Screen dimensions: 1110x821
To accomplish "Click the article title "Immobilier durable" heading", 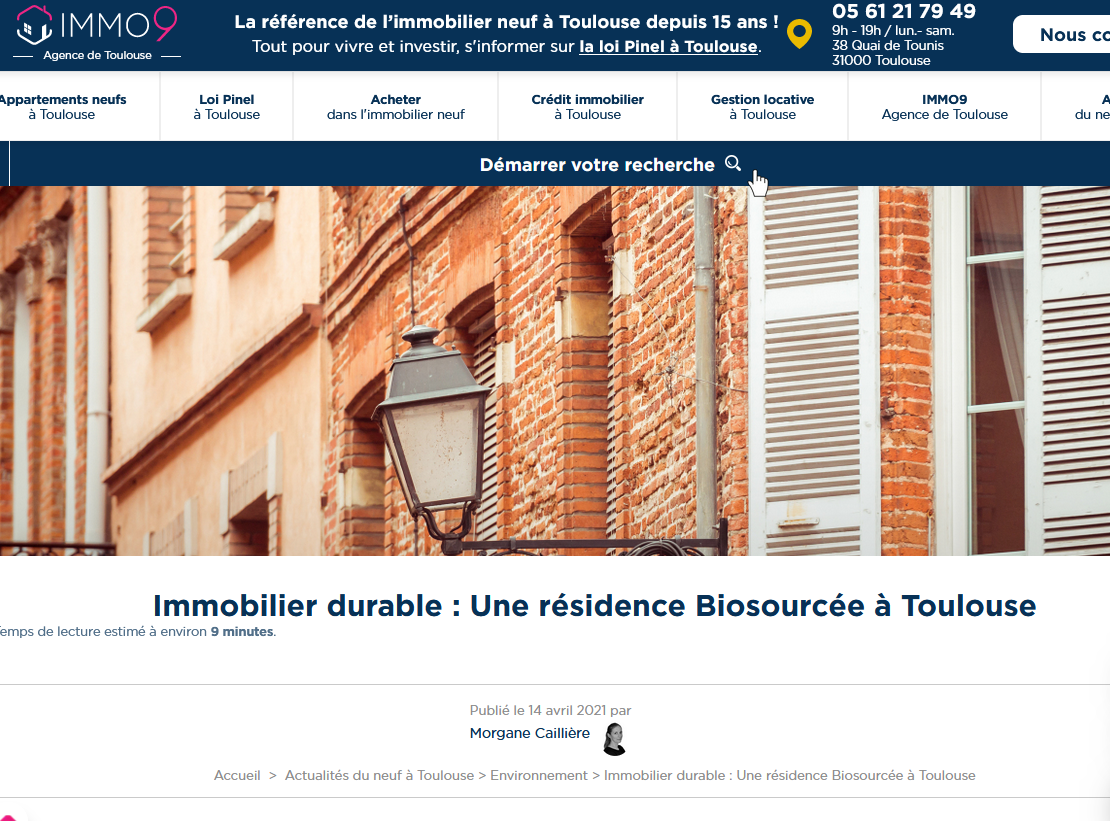I will coord(595,606).
